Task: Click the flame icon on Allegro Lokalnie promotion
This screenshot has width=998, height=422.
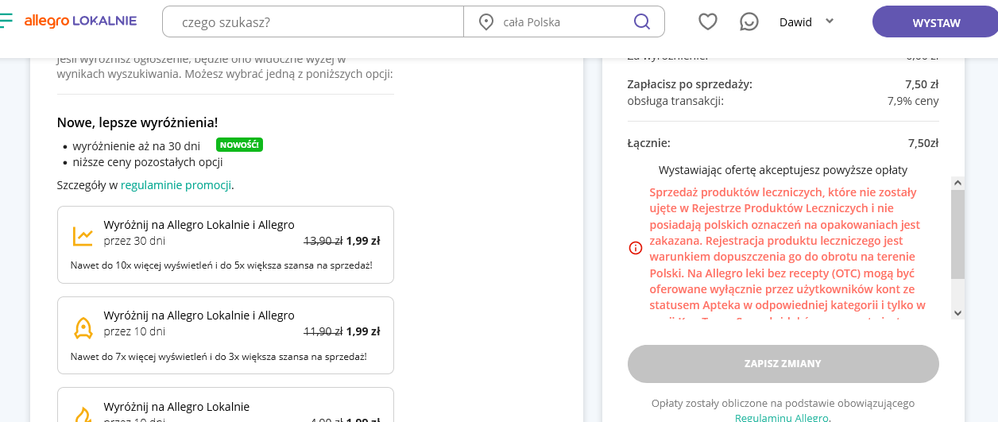Action: [82, 412]
